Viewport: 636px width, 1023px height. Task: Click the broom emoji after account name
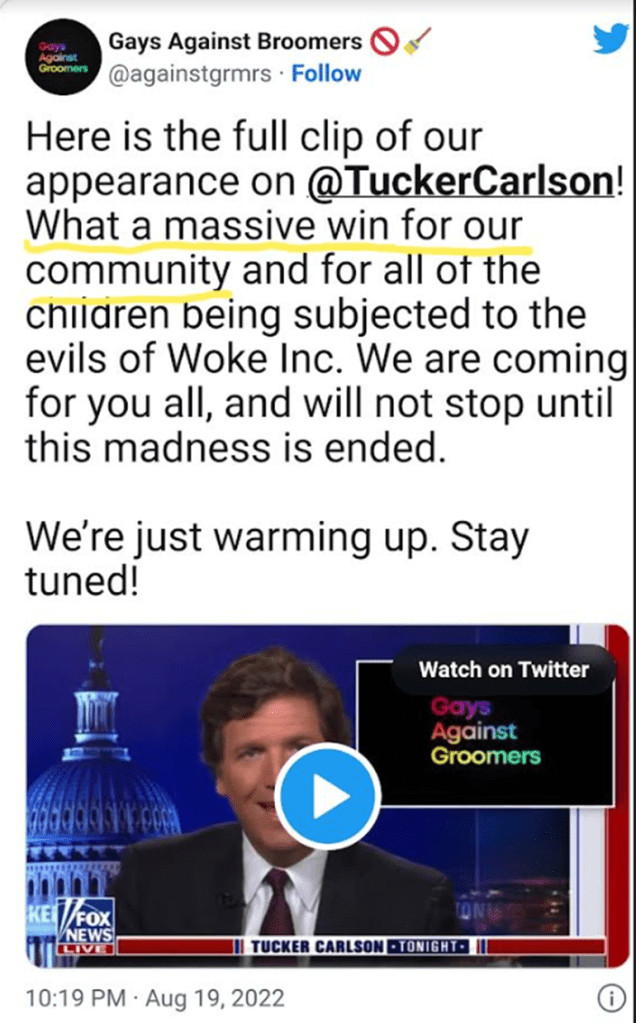[417, 42]
